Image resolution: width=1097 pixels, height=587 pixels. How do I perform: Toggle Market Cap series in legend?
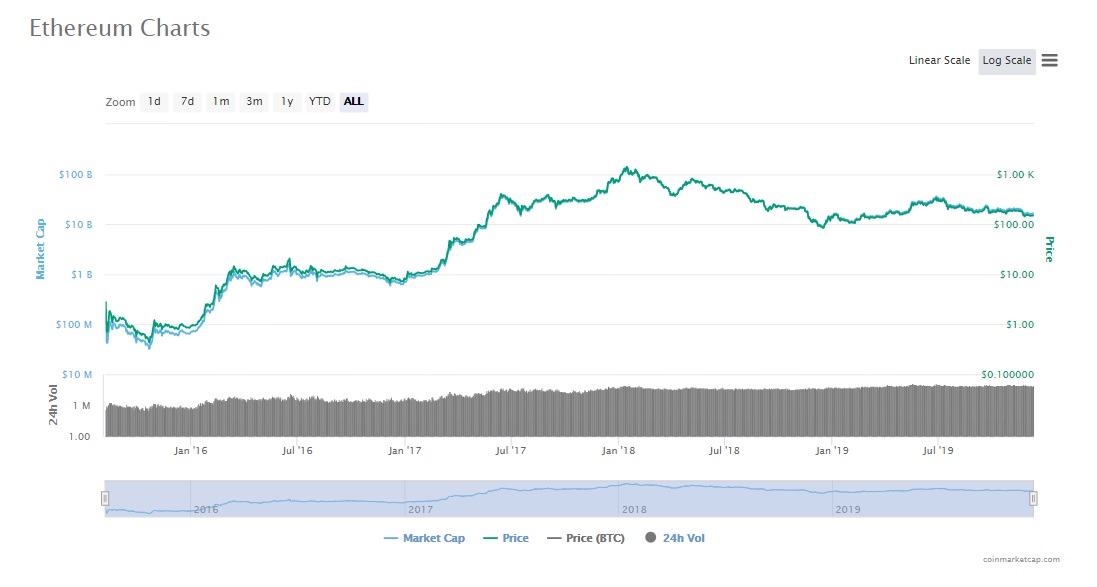424,538
